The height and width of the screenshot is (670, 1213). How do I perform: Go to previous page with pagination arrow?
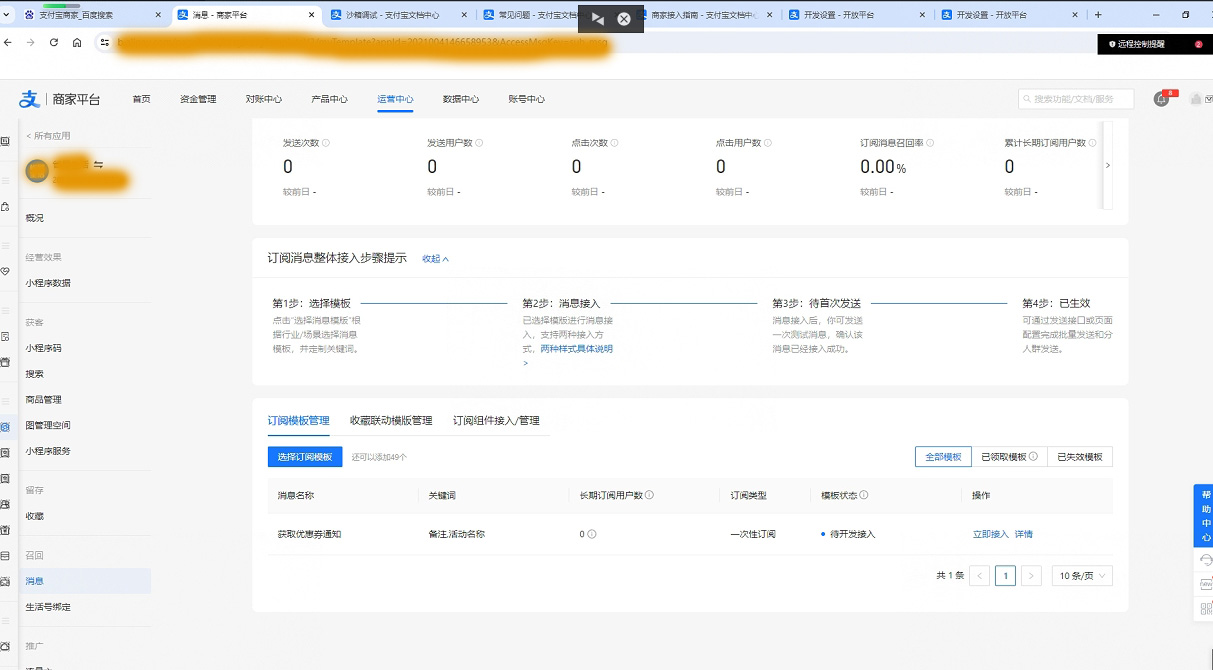click(x=980, y=576)
